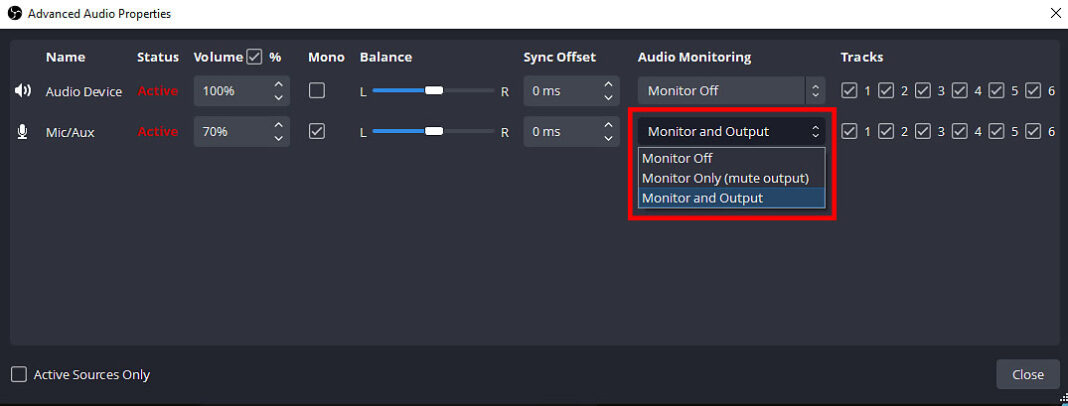Image resolution: width=1068 pixels, height=406 pixels.
Task: Click the Close button
Action: pyautogui.click(x=1028, y=375)
